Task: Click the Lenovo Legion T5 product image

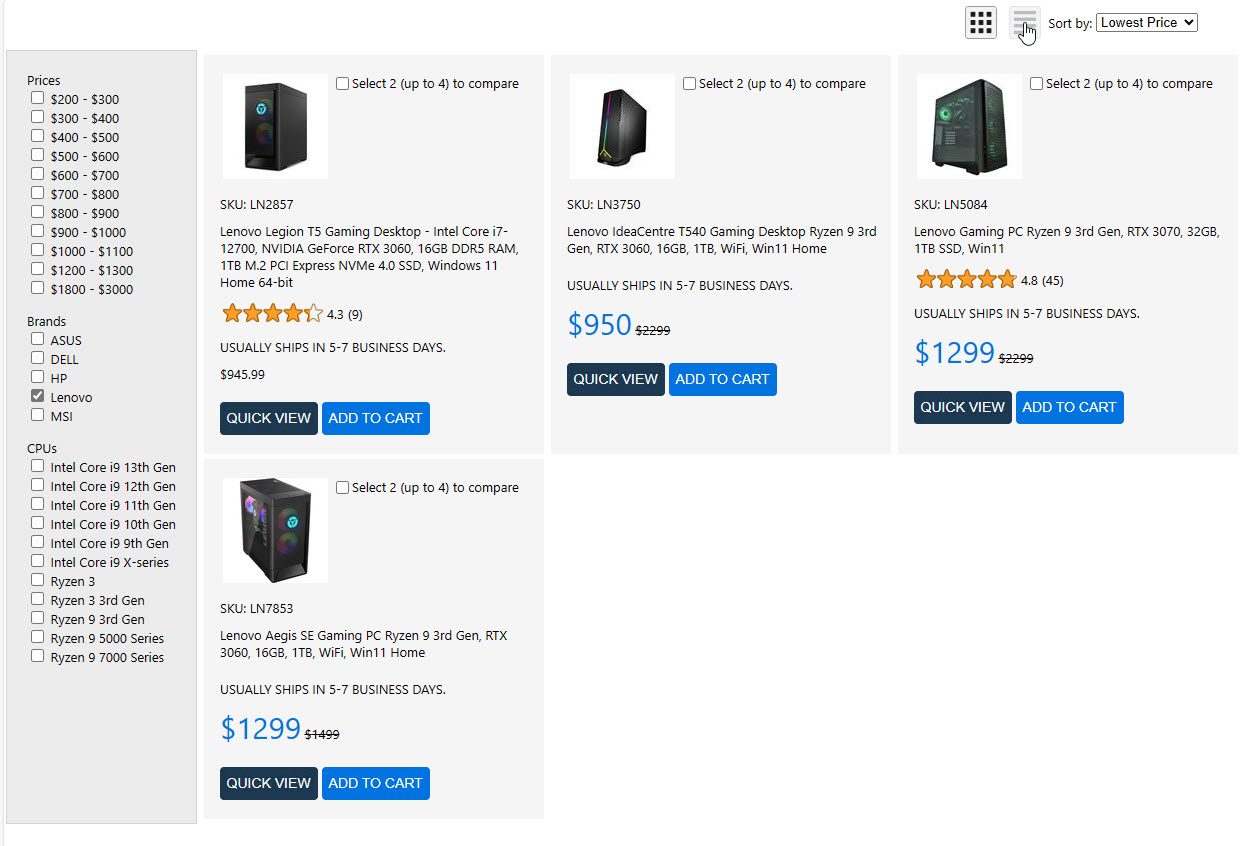Action: tap(275, 126)
